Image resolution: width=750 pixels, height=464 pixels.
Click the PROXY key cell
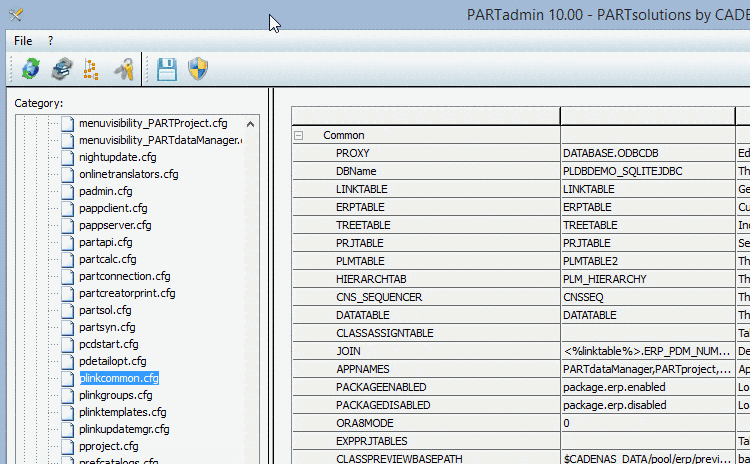(426, 153)
